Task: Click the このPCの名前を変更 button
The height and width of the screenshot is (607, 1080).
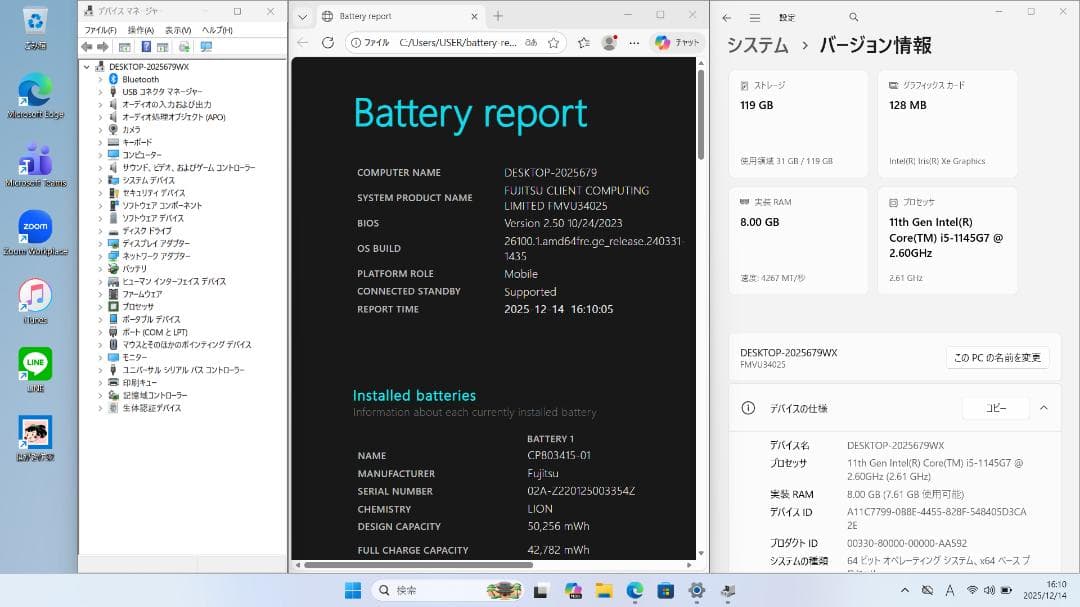Action: [x=997, y=357]
